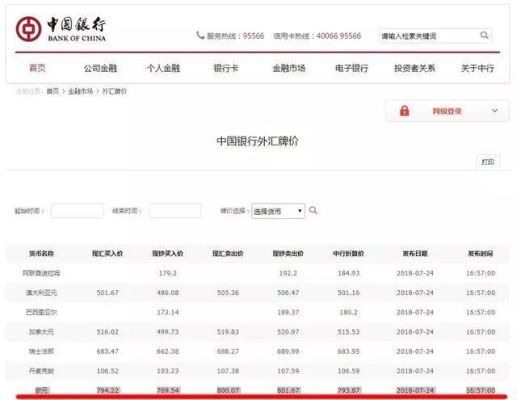Screen dimensions: 517x400
Task: Follow the 首页 breadcrumb link
Action: (x=53, y=91)
